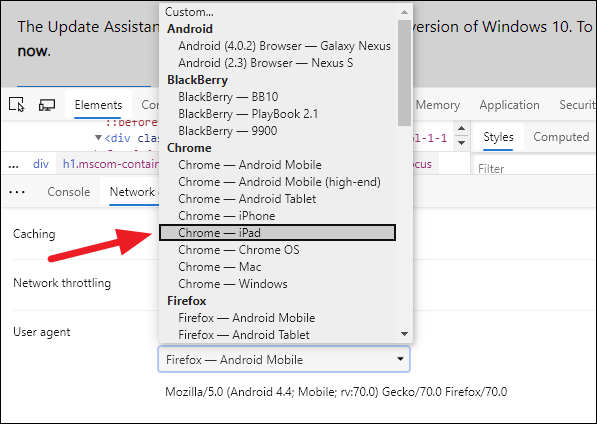Activate the inspect element picker icon
Viewport: 597px width, 424px height.
point(16,104)
